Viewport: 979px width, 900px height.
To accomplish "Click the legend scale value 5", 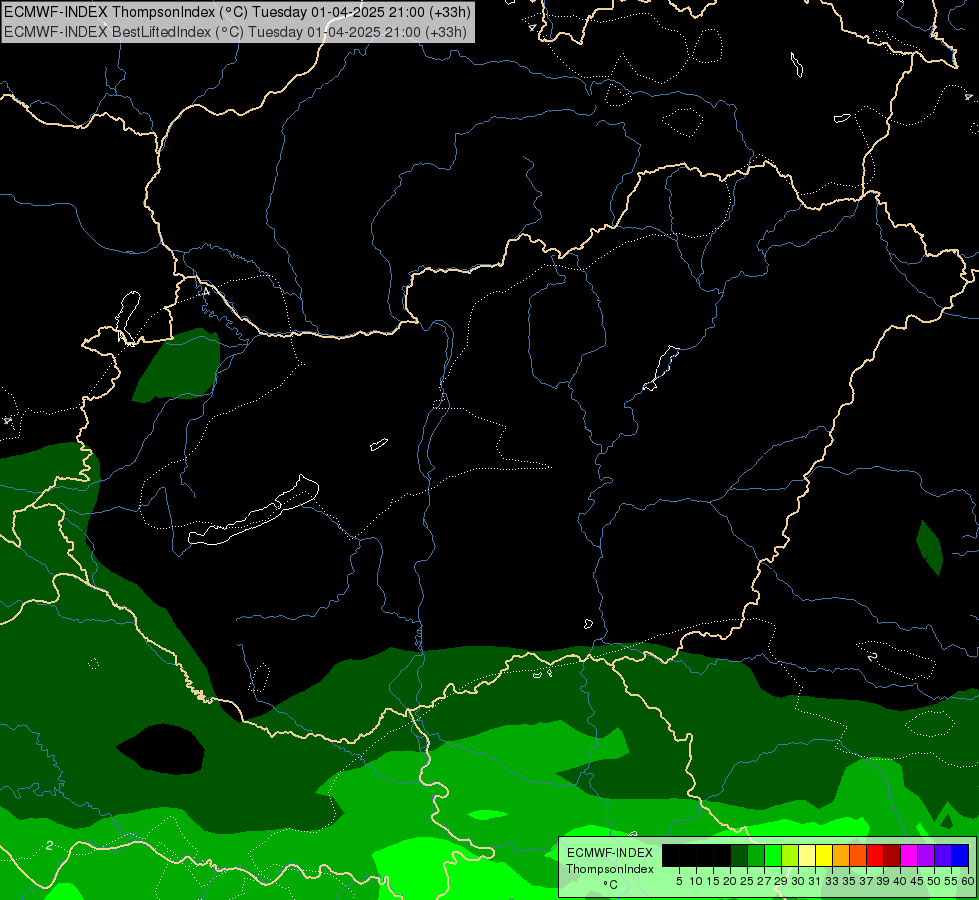I will [x=679, y=881].
